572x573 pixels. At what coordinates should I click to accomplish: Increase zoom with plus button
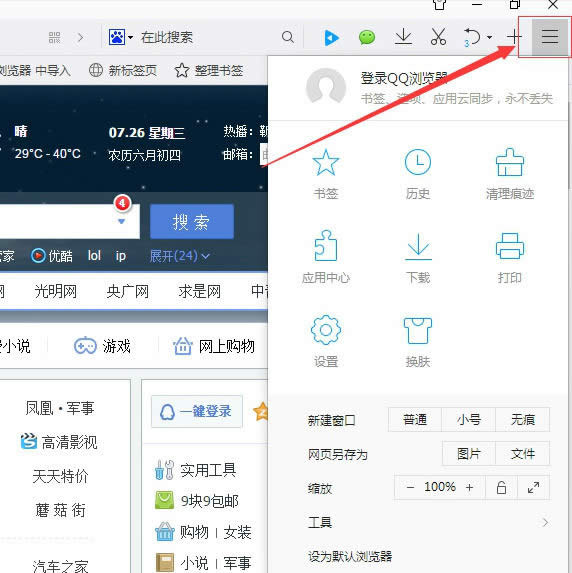click(x=469, y=487)
